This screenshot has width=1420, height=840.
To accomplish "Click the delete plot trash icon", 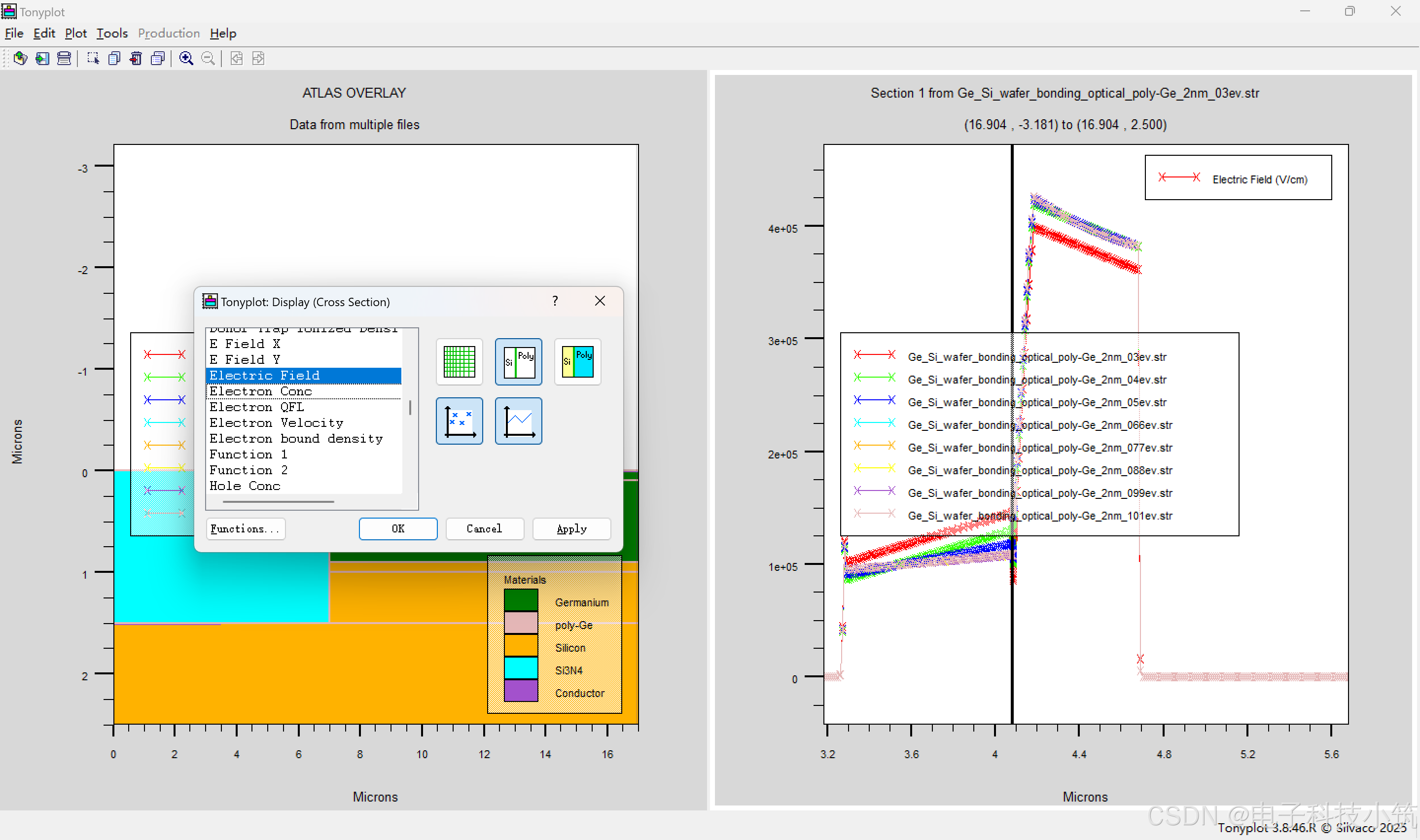I will click(x=136, y=58).
